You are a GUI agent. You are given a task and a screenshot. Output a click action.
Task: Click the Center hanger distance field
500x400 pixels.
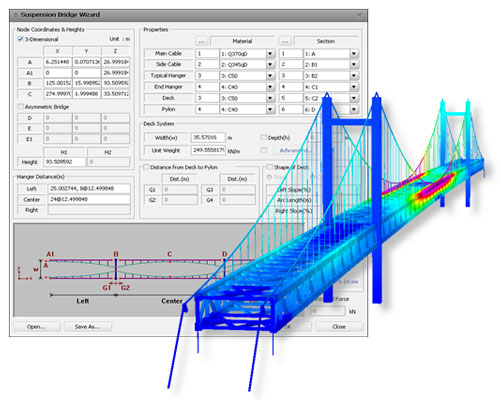(x=89, y=199)
